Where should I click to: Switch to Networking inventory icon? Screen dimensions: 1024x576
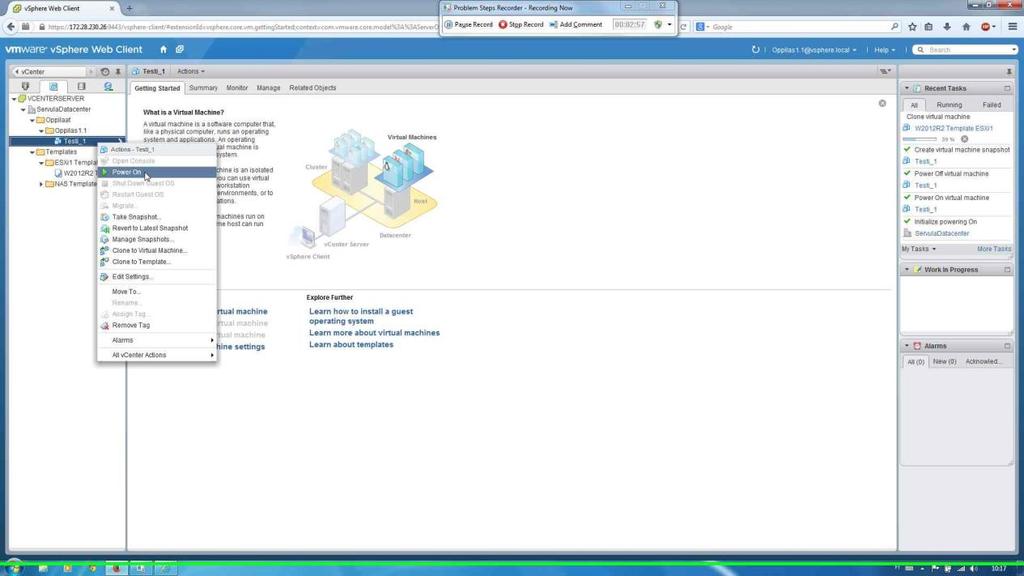(108, 86)
